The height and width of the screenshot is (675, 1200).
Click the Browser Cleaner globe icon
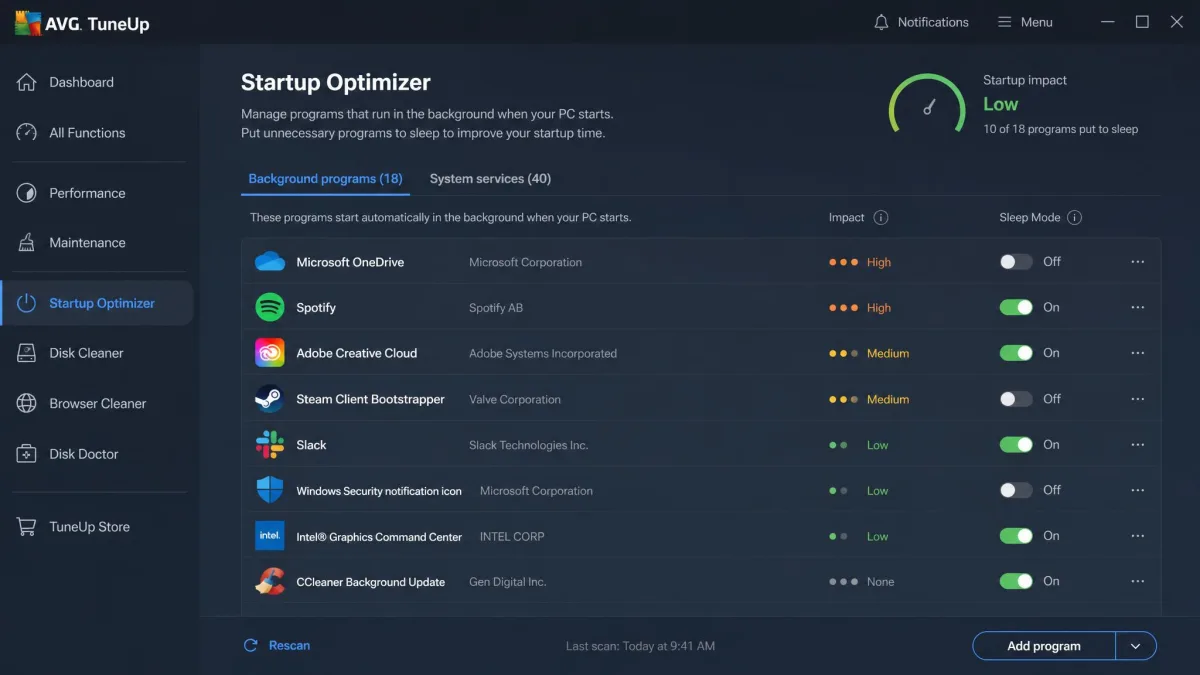[x=27, y=403]
